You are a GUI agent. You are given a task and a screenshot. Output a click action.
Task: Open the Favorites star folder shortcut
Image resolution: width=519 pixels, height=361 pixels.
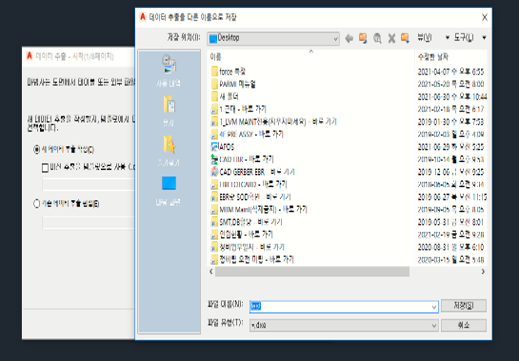[169, 150]
